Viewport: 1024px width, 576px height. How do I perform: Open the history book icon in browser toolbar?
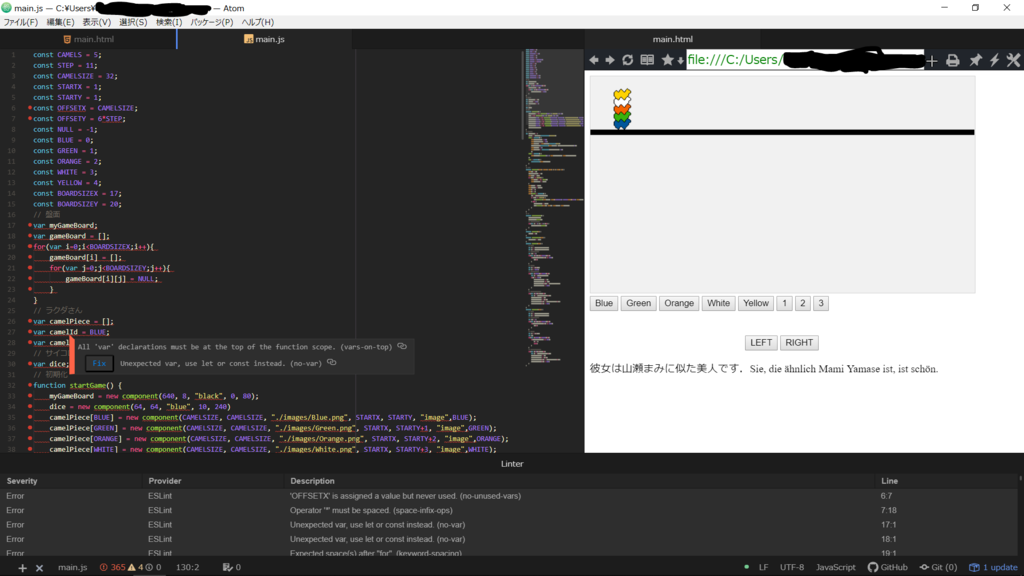[x=647, y=60]
